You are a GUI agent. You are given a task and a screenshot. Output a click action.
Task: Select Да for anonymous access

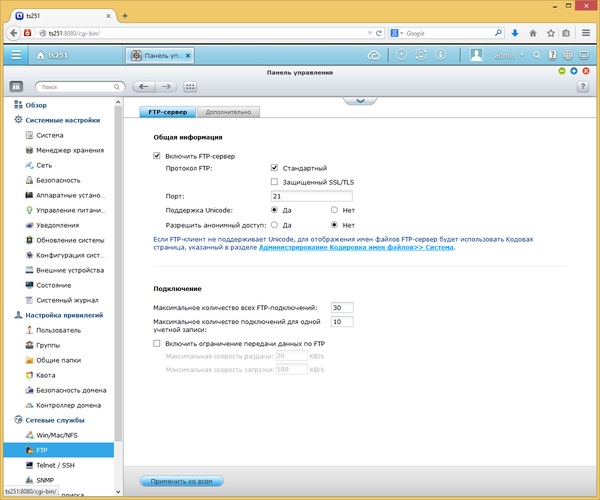point(274,225)
